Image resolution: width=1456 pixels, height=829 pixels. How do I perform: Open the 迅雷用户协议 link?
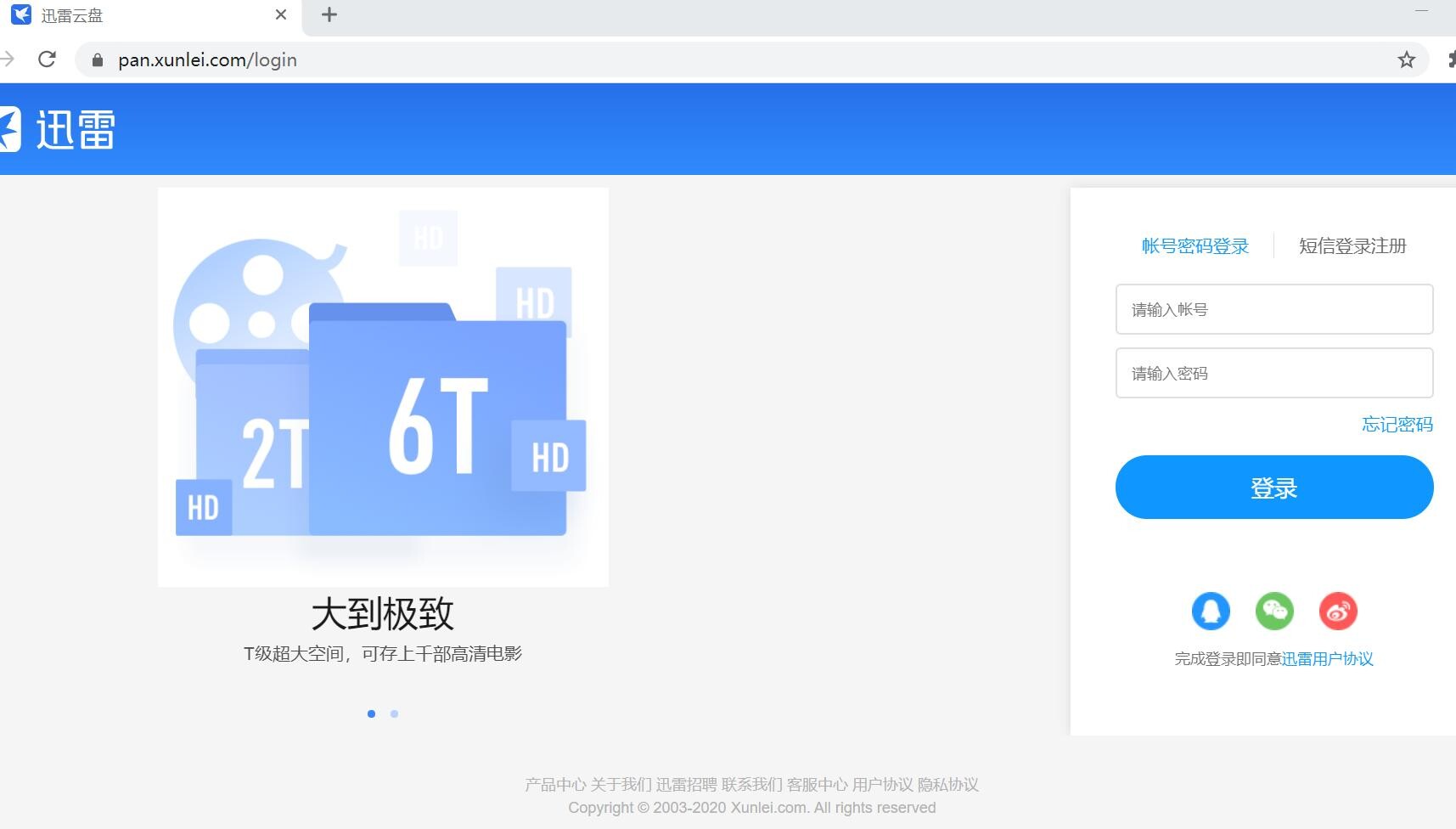click(x=1327, y=659)
